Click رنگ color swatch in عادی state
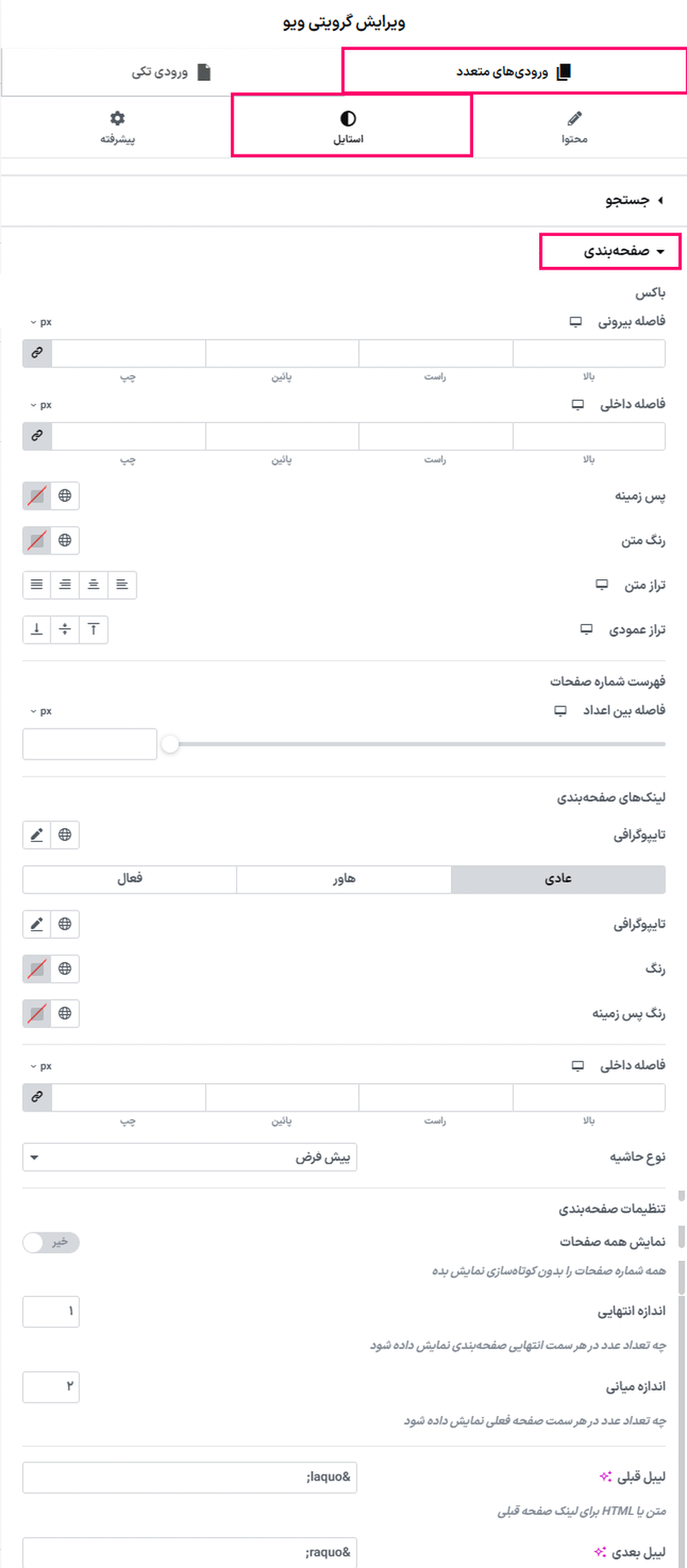This screenshot has width=687, height=1568. pyautogui.click(x=38, y=968)
